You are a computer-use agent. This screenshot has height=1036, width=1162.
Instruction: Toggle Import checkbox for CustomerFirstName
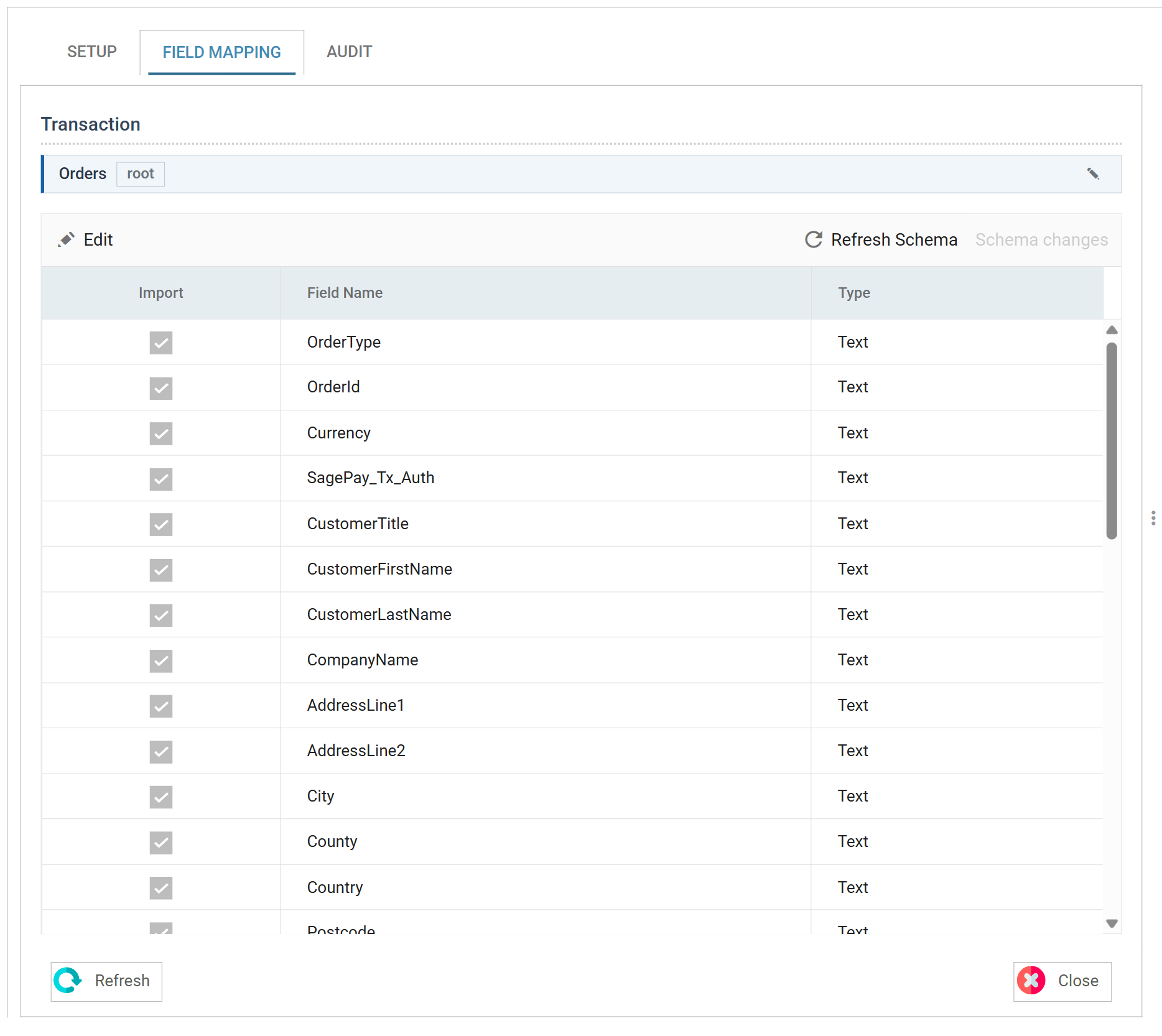[161, 569]
